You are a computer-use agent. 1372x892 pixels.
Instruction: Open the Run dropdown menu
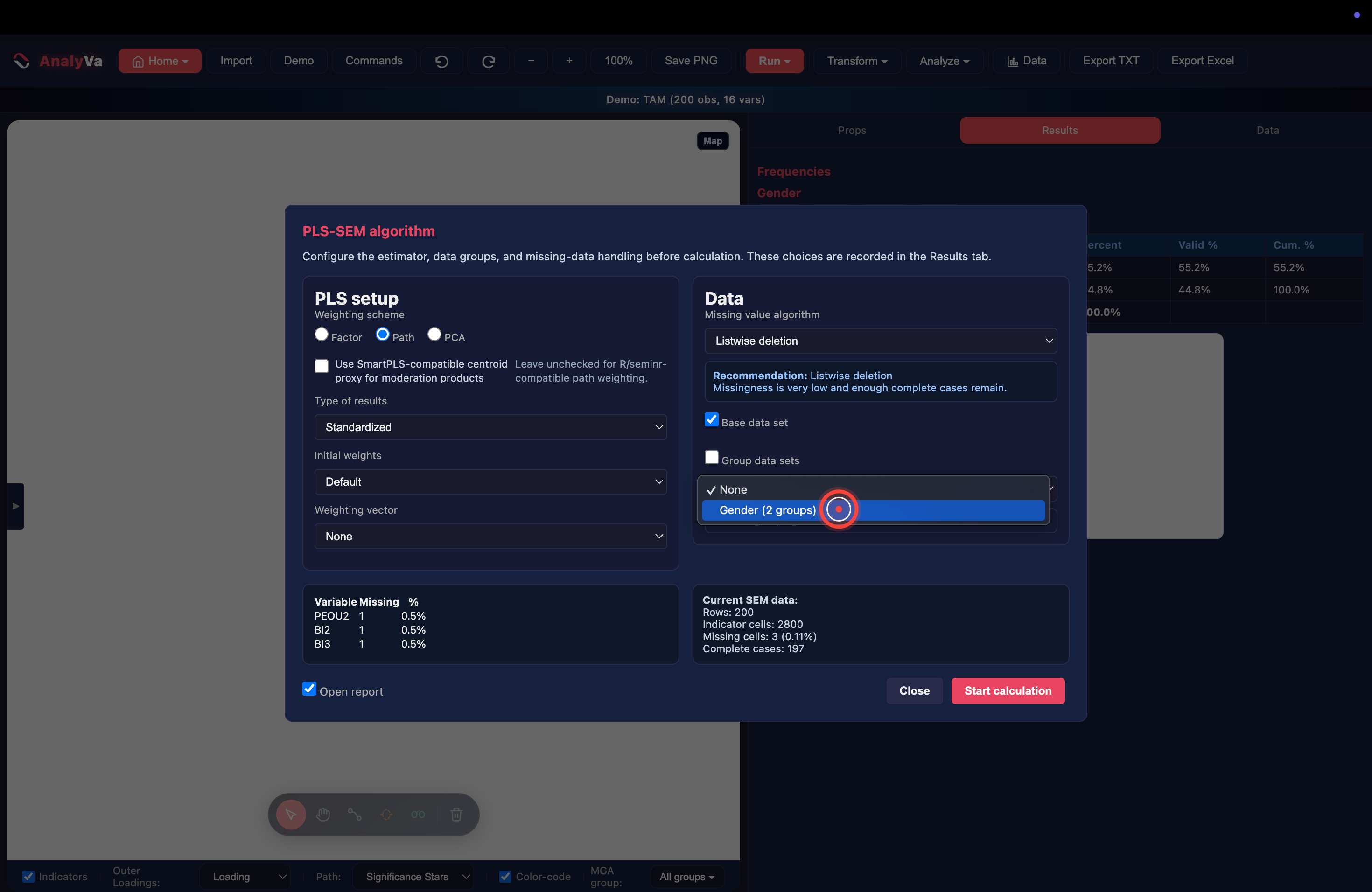(x=774, y=61)
